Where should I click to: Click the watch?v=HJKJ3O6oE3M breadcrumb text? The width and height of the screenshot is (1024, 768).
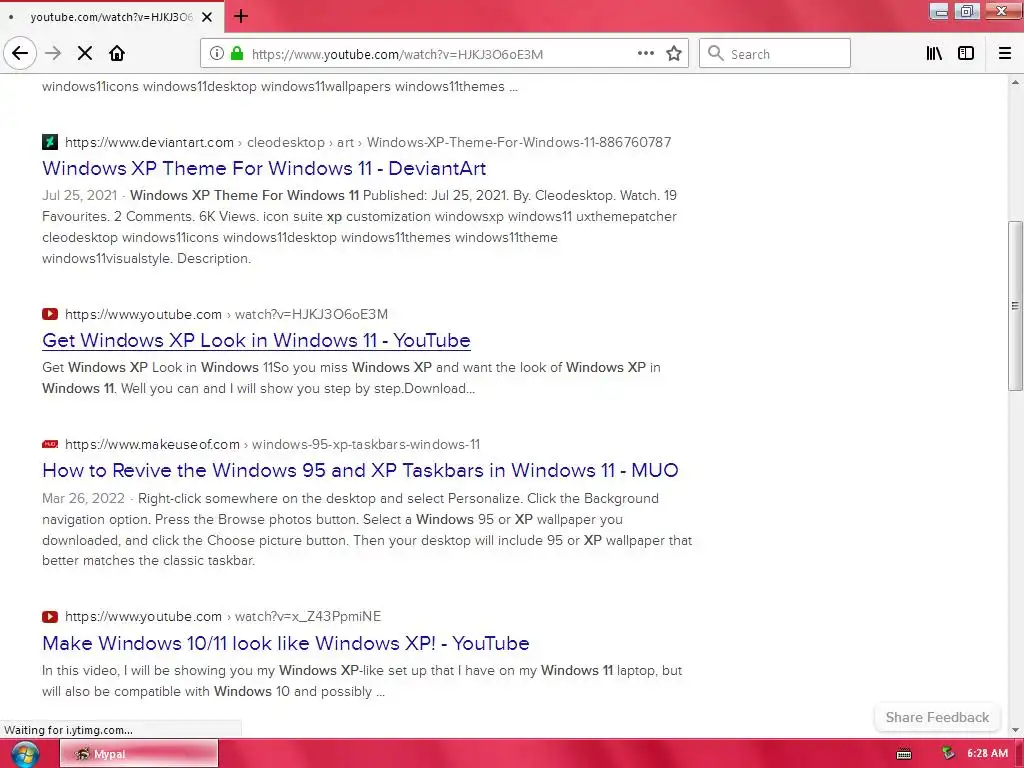click(311, 314)
